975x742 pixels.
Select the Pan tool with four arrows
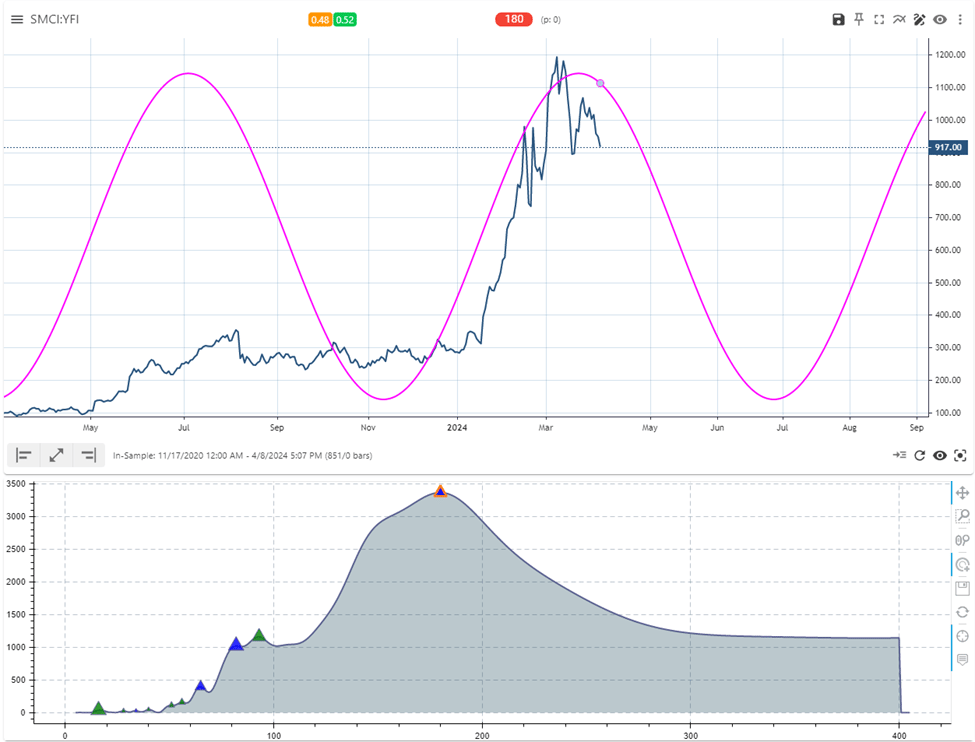(962, 493)
